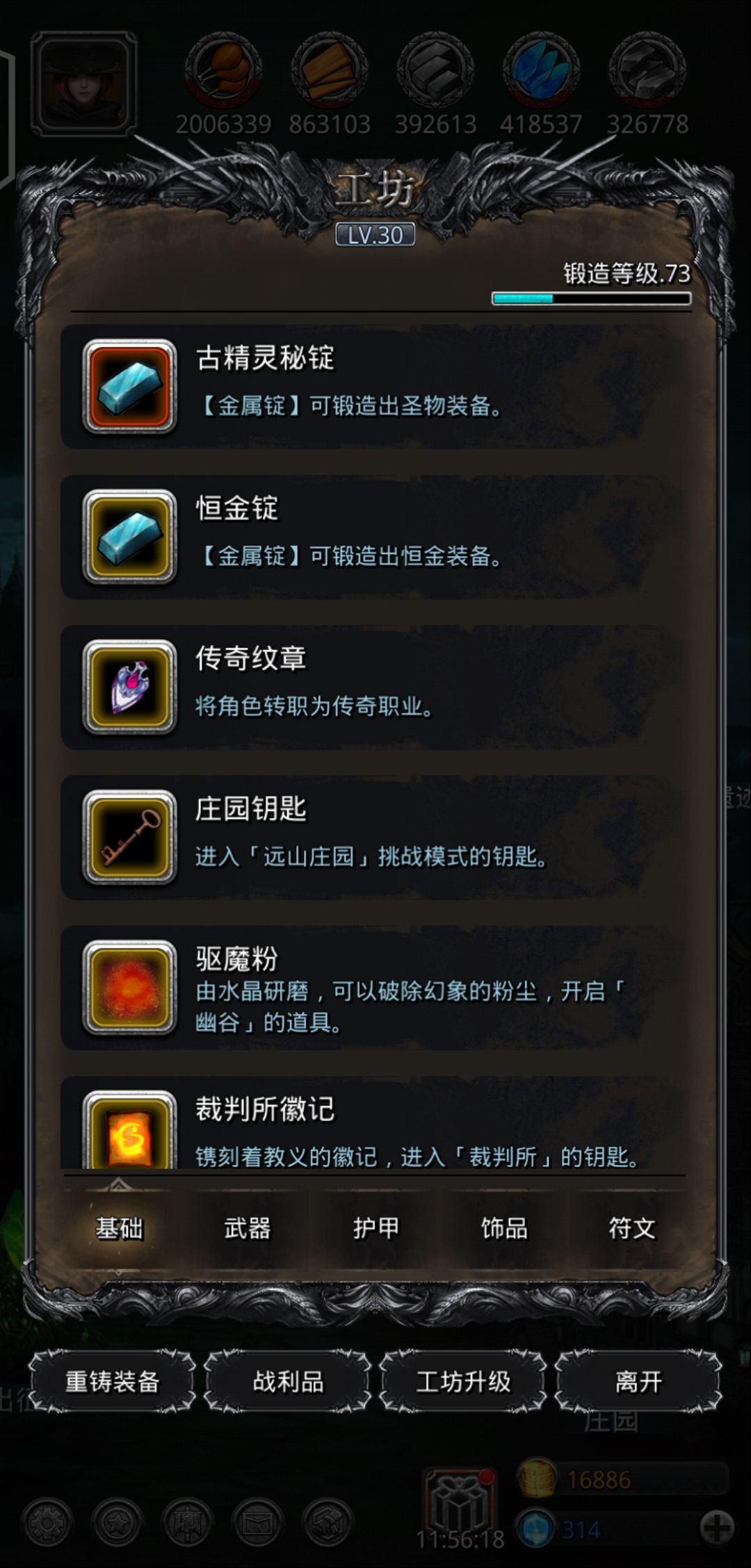
Task: Select the 裁判所徽记 emblem icon
Action: [x=129, y=1129]
